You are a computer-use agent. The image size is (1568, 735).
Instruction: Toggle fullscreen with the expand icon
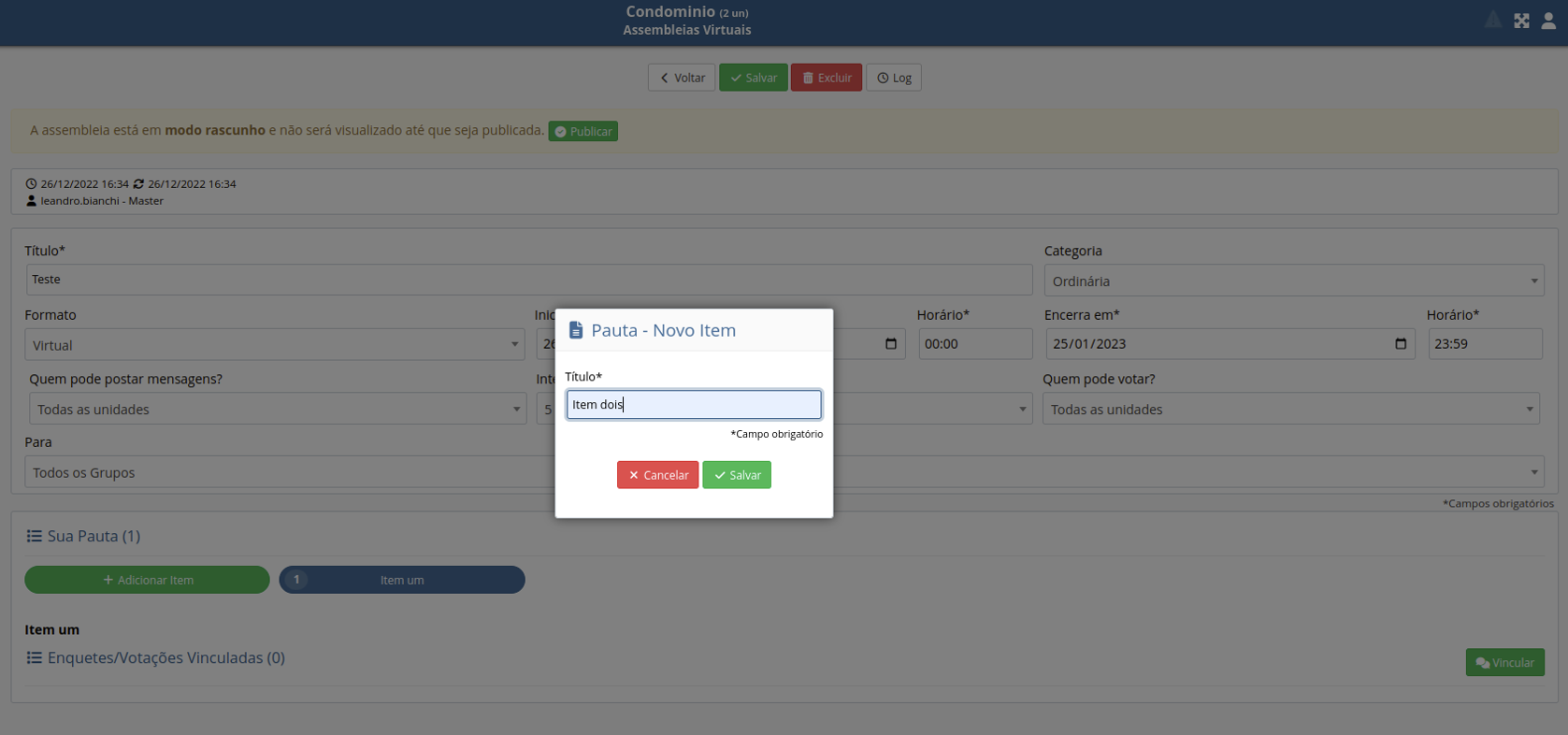point(1521,21)
